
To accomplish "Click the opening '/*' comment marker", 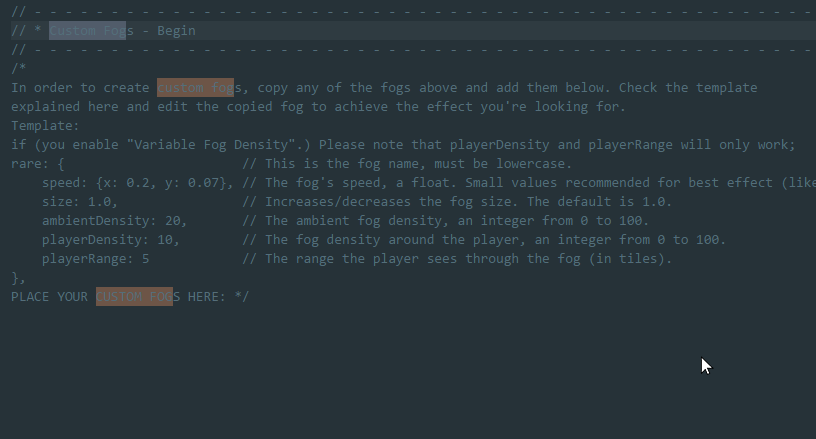I will 19,68.
